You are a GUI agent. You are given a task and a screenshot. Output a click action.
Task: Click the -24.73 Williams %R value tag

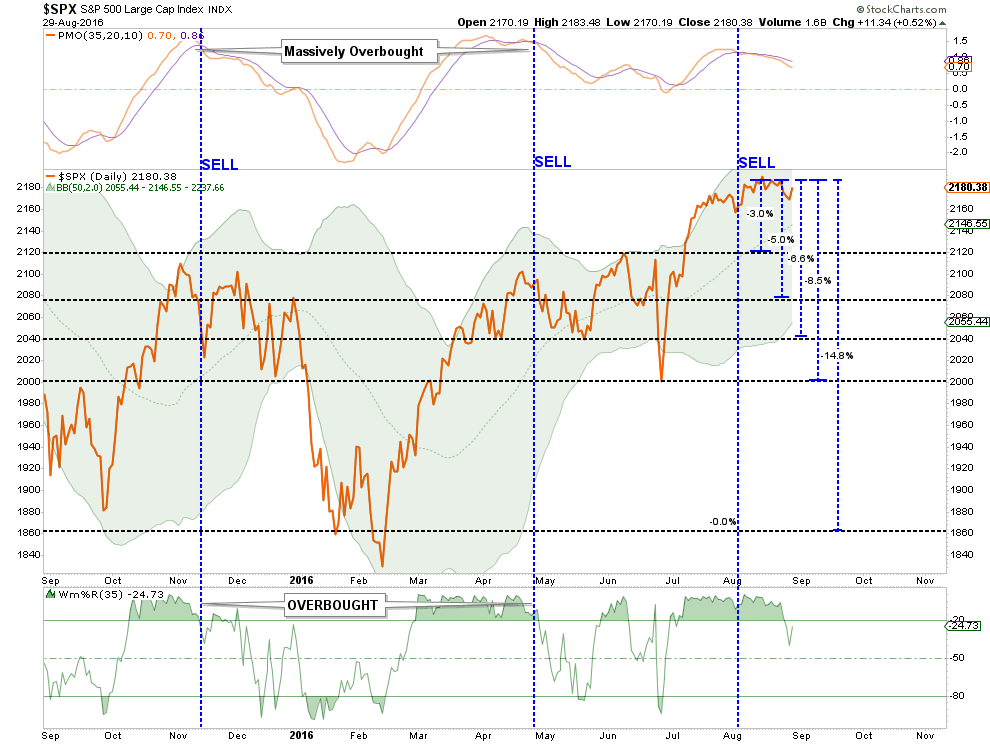click(966, 624)
